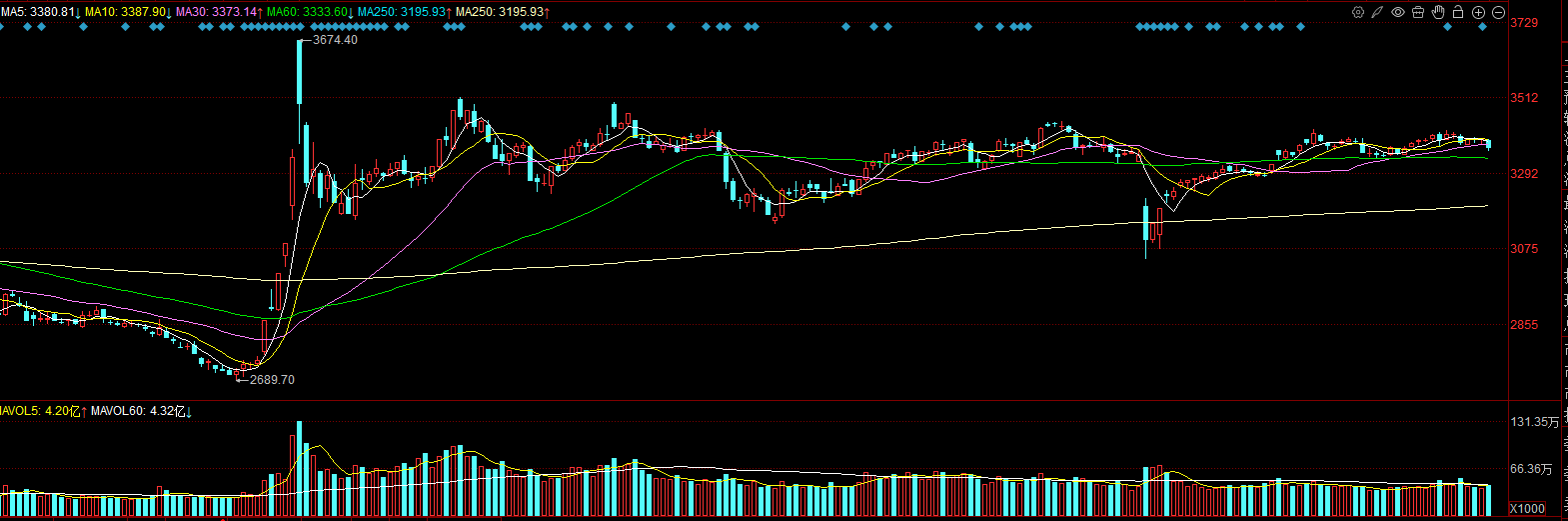This screenshot has height=521, width=1568.
Task: Click the tallest cyan volume bar
Action: tap(299, 468)
